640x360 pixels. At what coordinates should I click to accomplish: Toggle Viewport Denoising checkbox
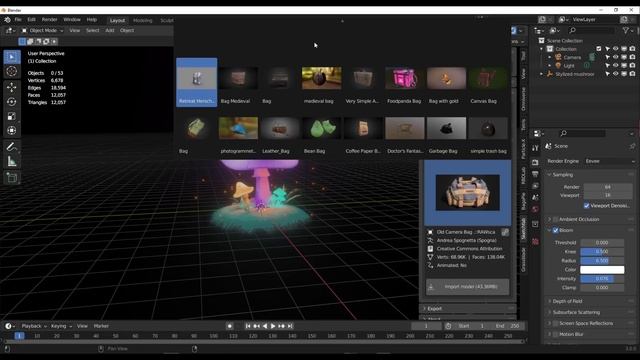(x=587, y=206)
